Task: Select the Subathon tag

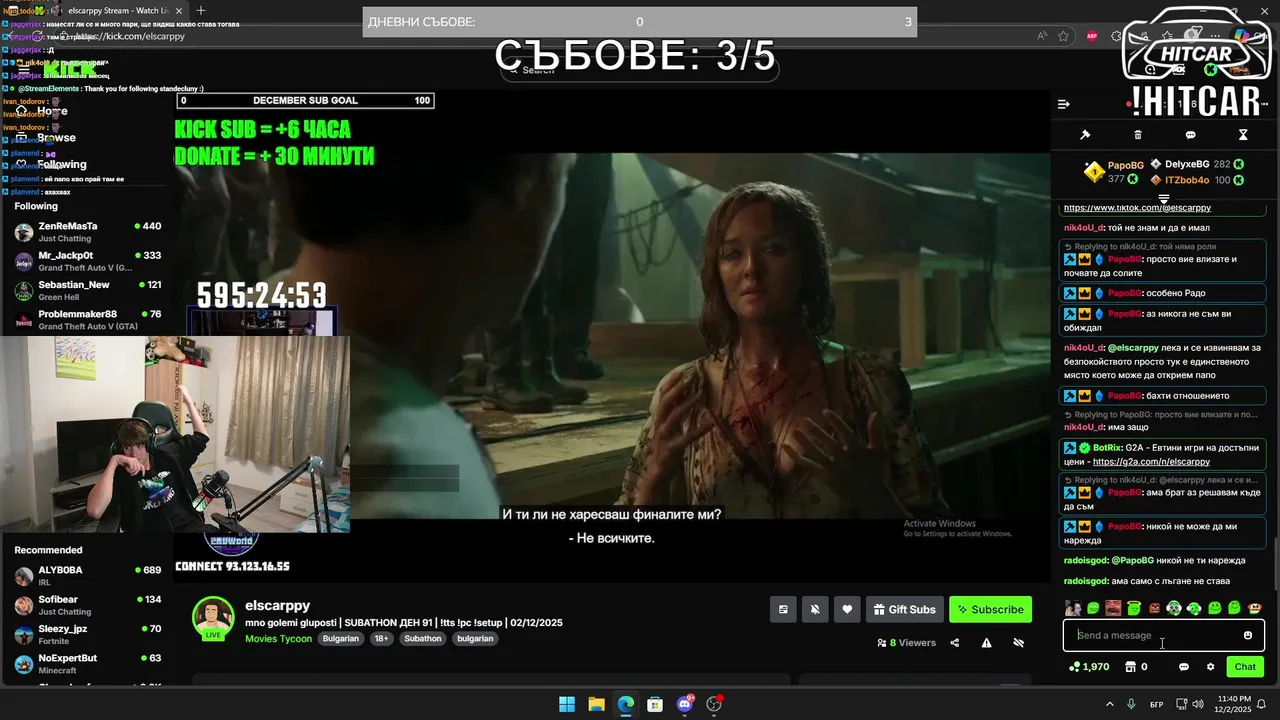Action: click(422, 638)
